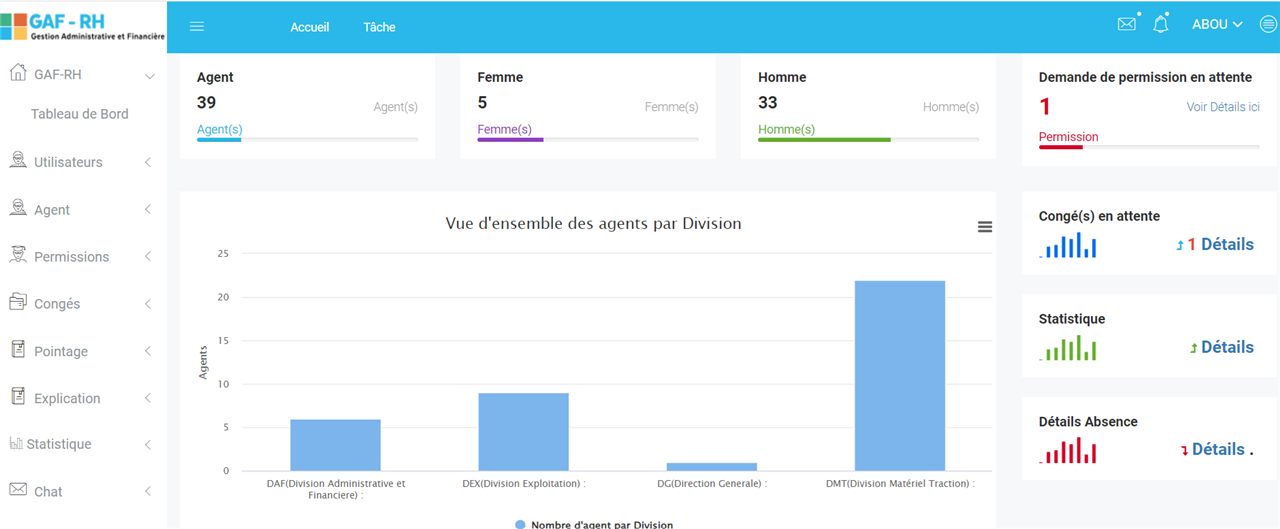Open Détails in the Détails Absence card
The image size is (1280, 529).
point(1218,449)
